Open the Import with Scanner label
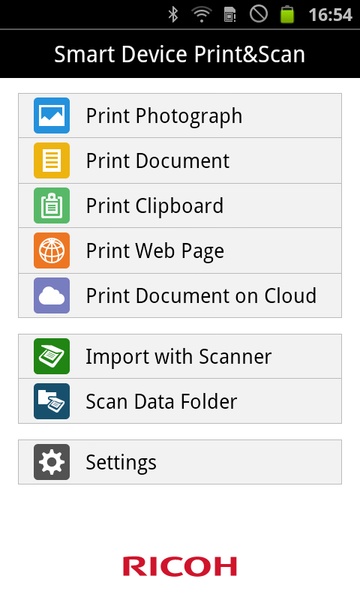The image size is (360, 600). point(179,357)
